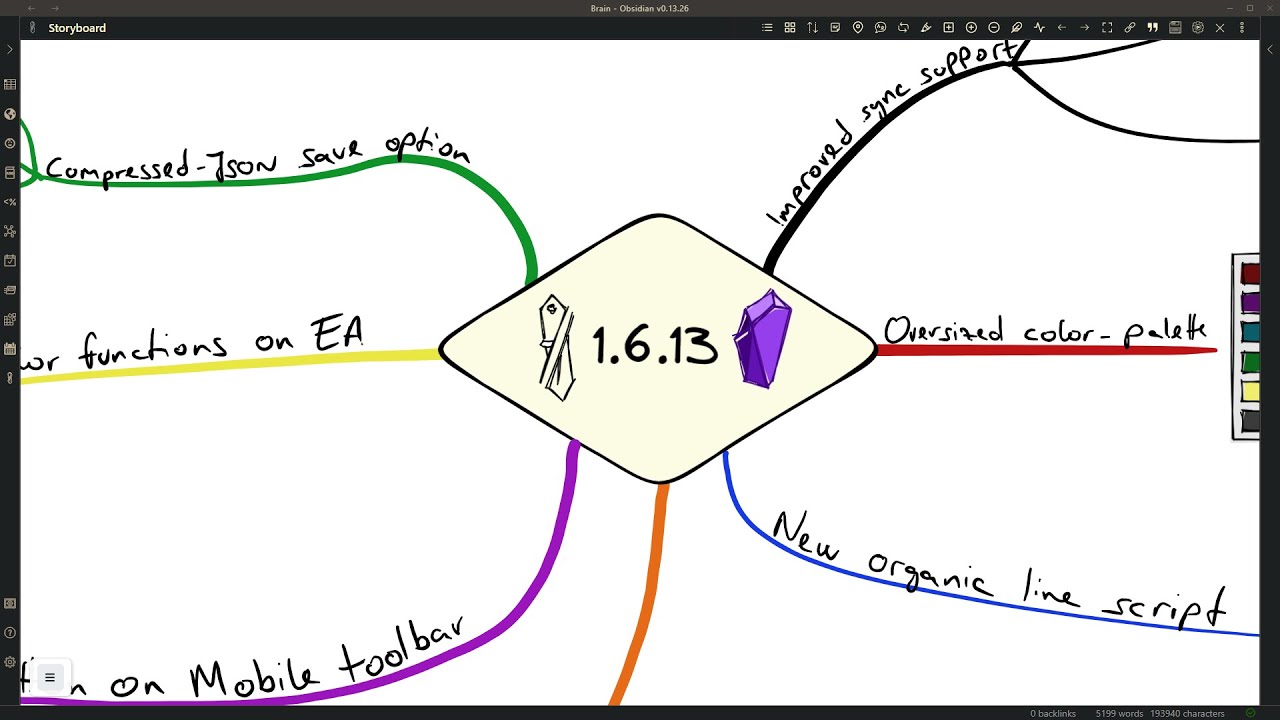Image resolution: width=1280 pixels, height=720 pixels.
Task: Click the speech bubble translate icon
Action: pyautogui.click(x=880, y=28)
